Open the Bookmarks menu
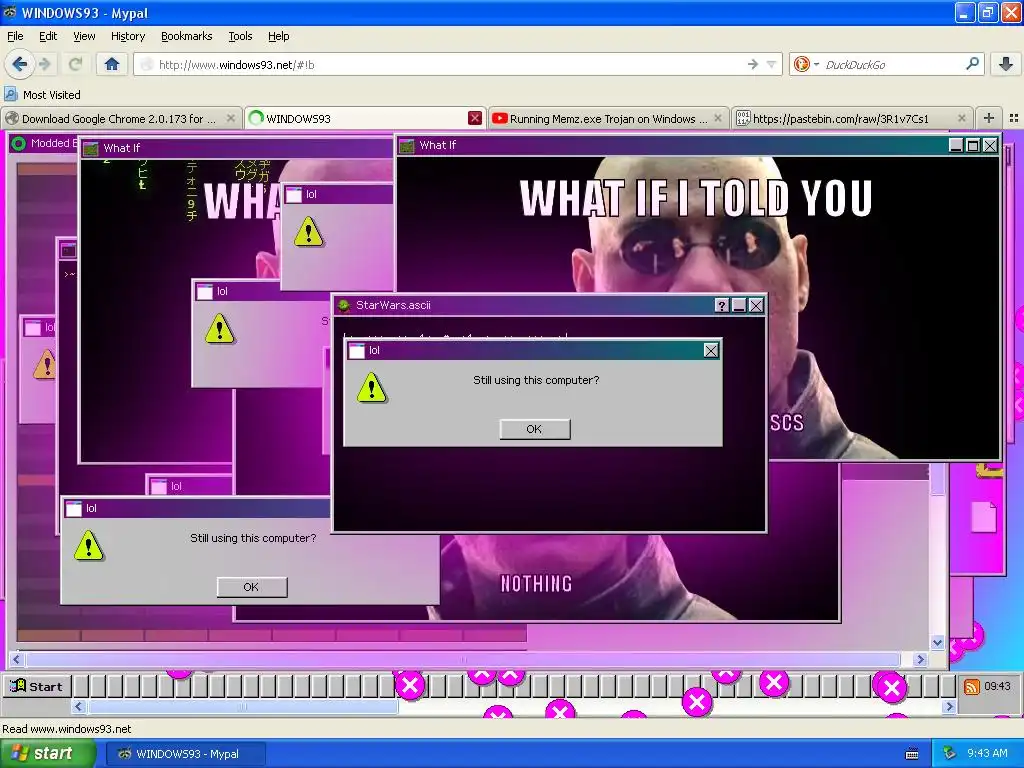Image resolution: width=1024 pixels, height=768 pixels. click(x=186, y=36)
